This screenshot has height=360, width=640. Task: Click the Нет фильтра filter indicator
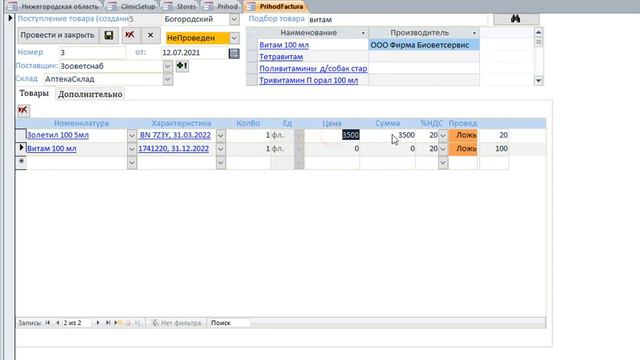[x=177, y=323]
